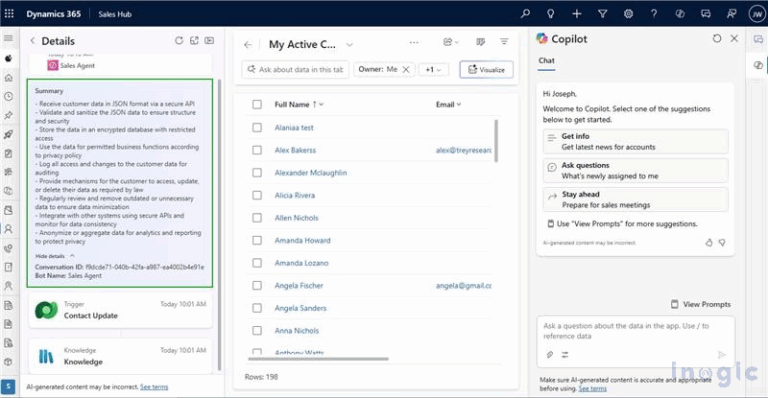
Task: Click the grid horizontal scrollbar
Action: (x=318, y=359)
